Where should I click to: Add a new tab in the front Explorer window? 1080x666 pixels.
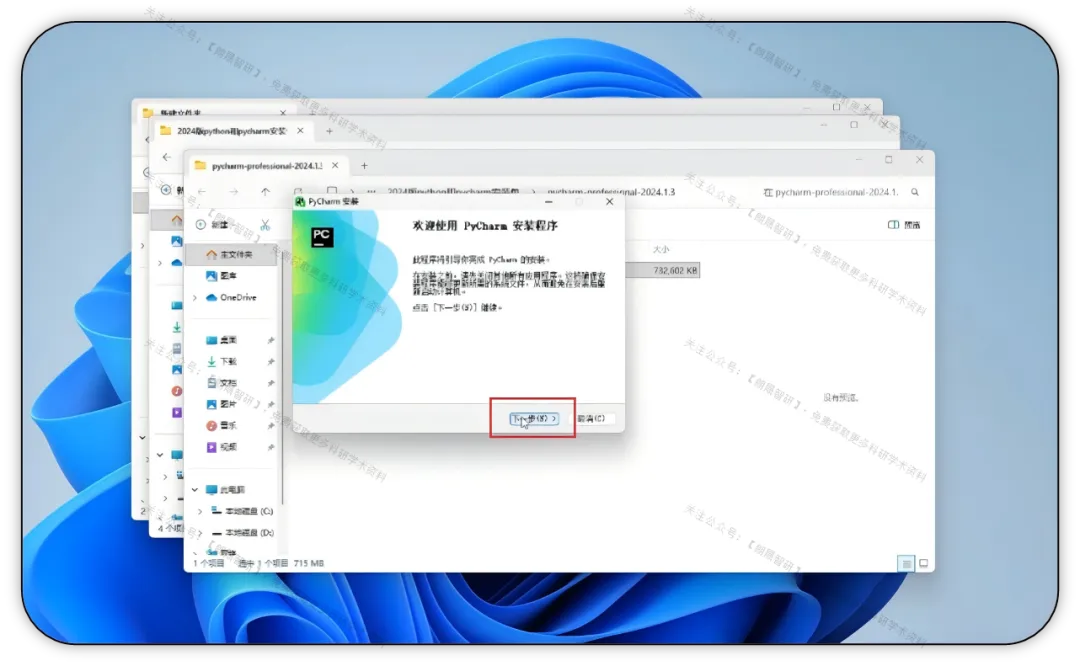coord(364,165)
